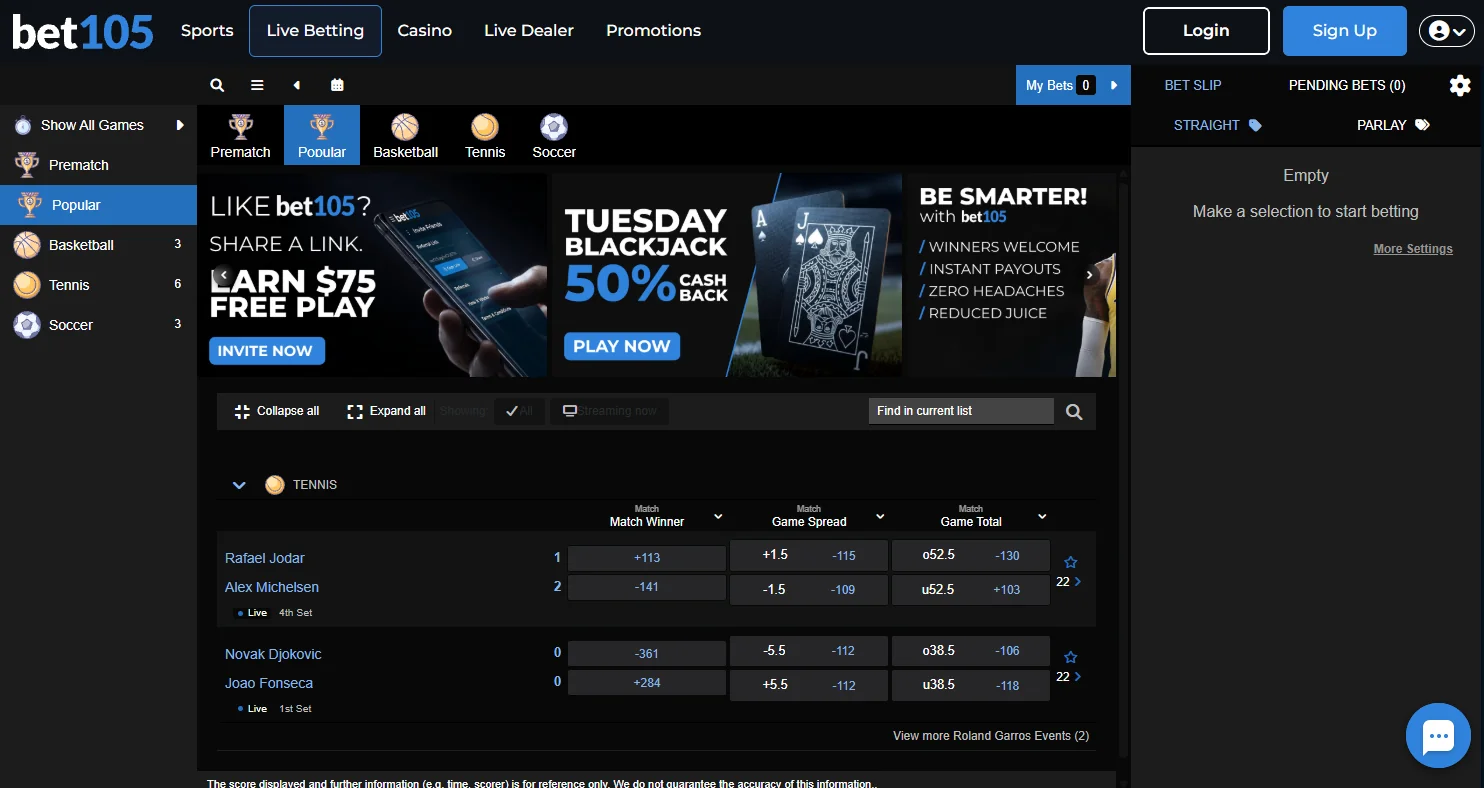This screenshot has height=788, width=1484.
Task: Favorite the Jodar vs Michelsen match star
Action: click(1071, 562)
